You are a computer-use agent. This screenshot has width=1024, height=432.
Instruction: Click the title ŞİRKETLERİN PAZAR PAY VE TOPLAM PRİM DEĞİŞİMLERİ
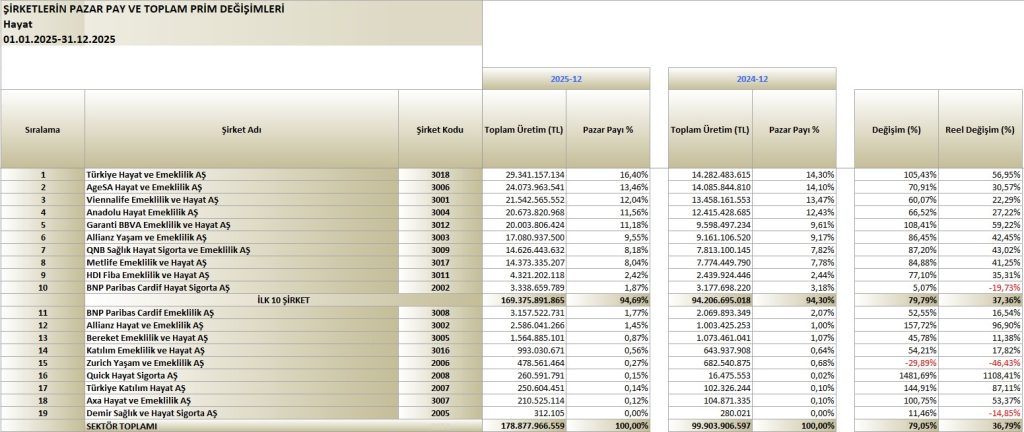(x=144, y=8)
